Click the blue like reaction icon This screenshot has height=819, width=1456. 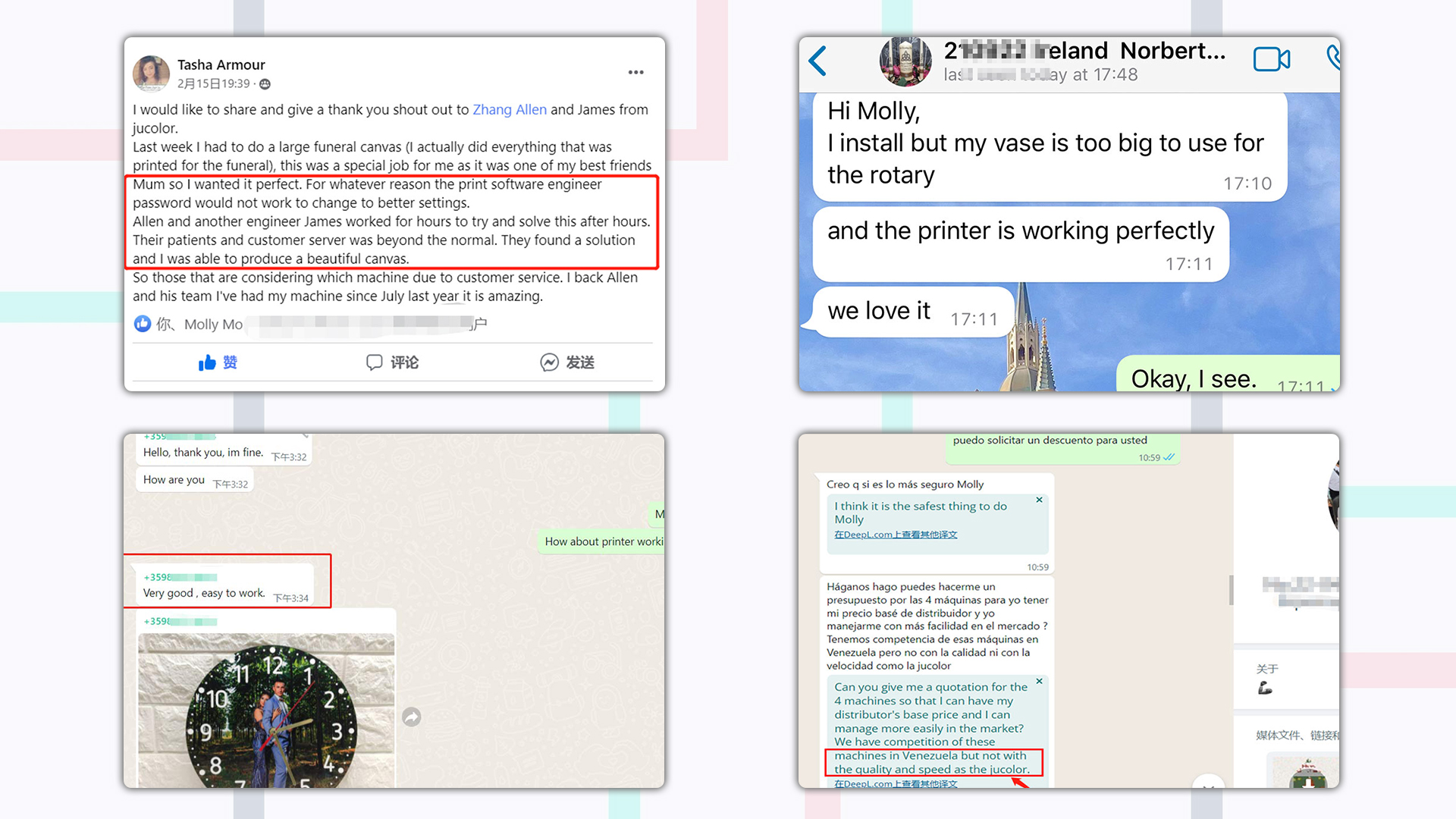143,324
